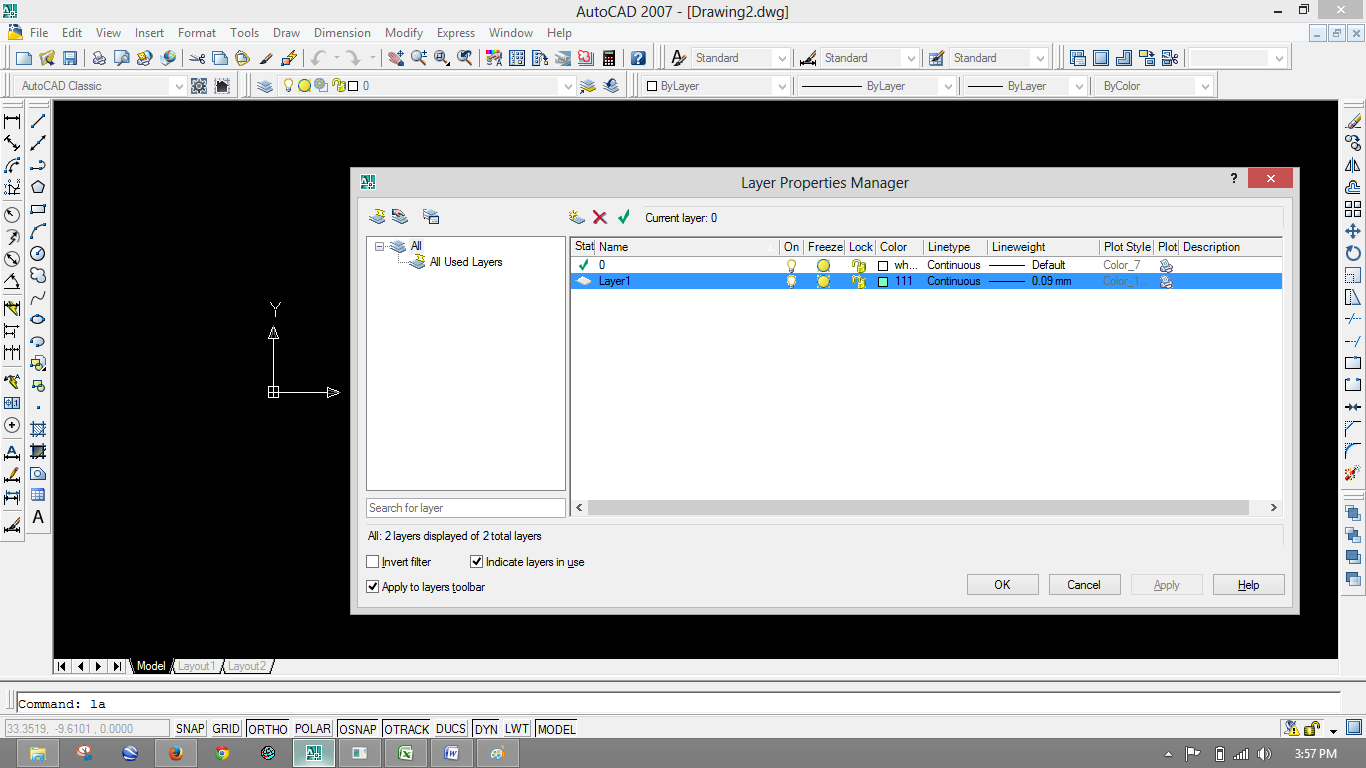Click the color 111 swatch of Layer1
This screenshot has width=1366, height=768.
coord(883,282)
